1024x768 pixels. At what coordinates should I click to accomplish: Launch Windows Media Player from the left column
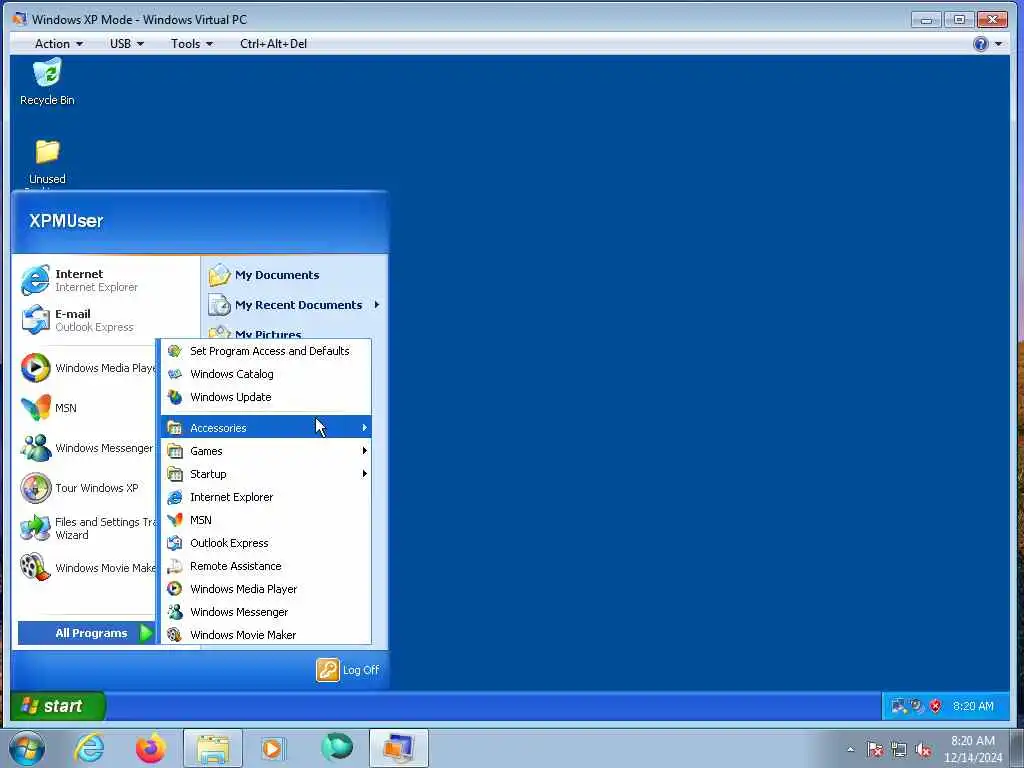(x=87, y=368)
